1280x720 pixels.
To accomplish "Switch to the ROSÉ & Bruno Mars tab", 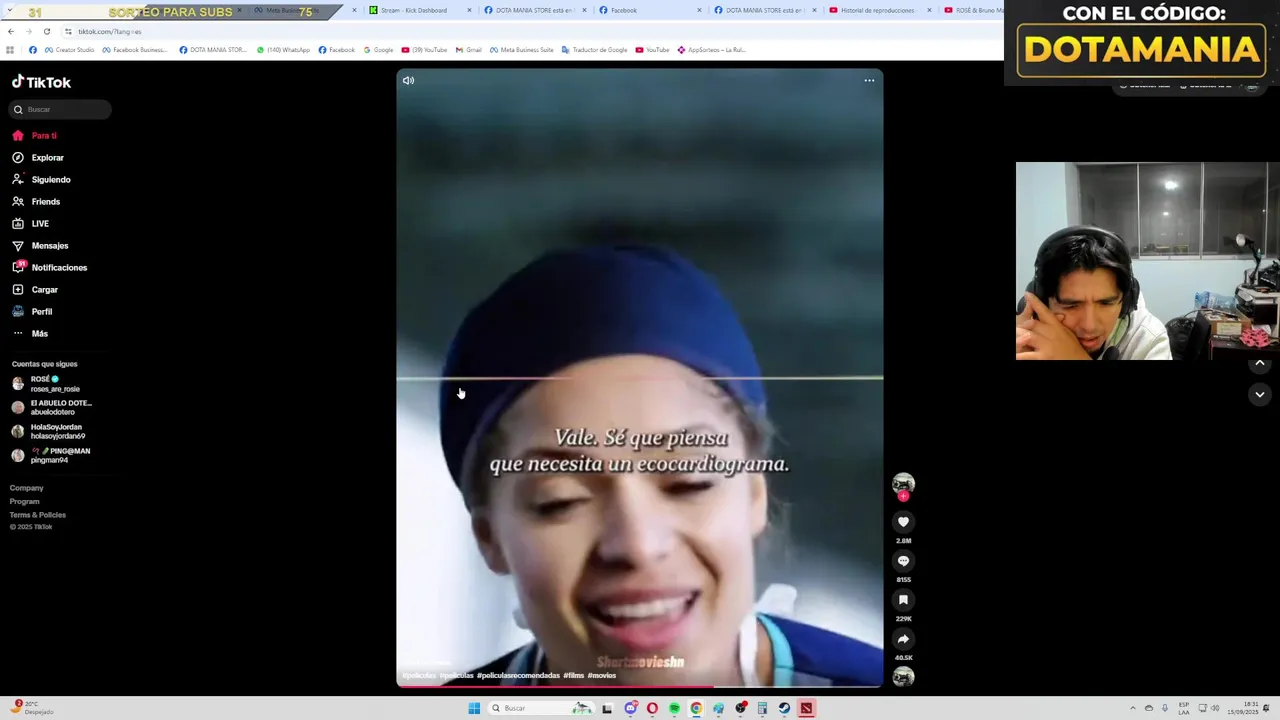I will 974,10.
